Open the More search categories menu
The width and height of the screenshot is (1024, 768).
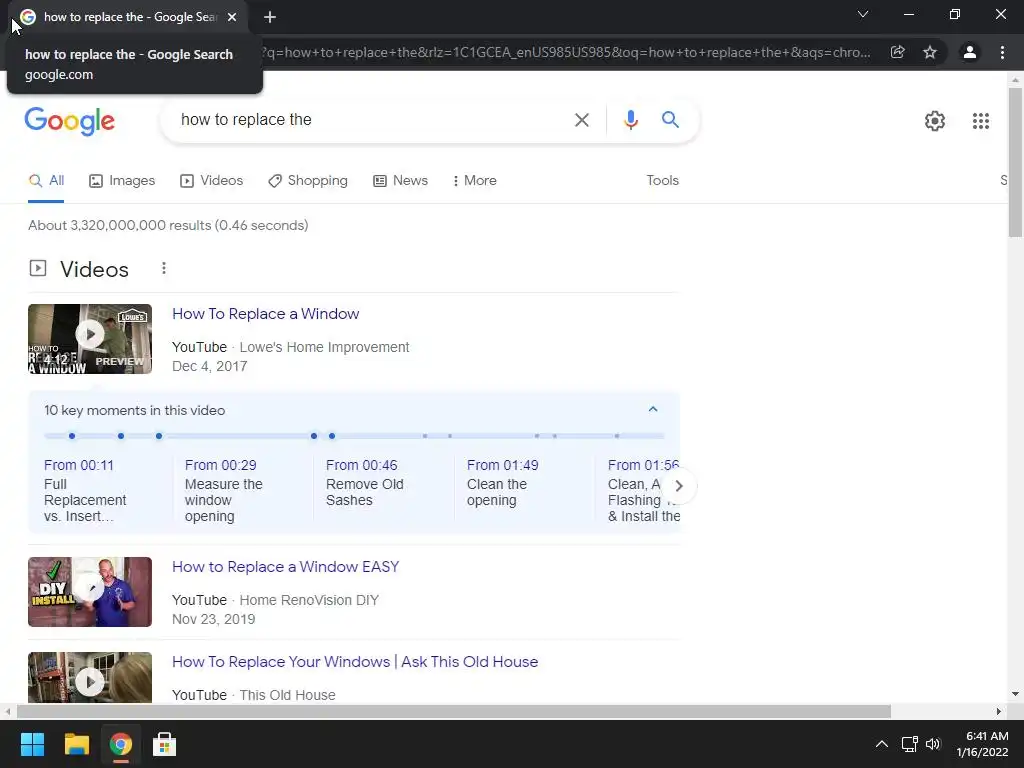(x=475, y=181)
